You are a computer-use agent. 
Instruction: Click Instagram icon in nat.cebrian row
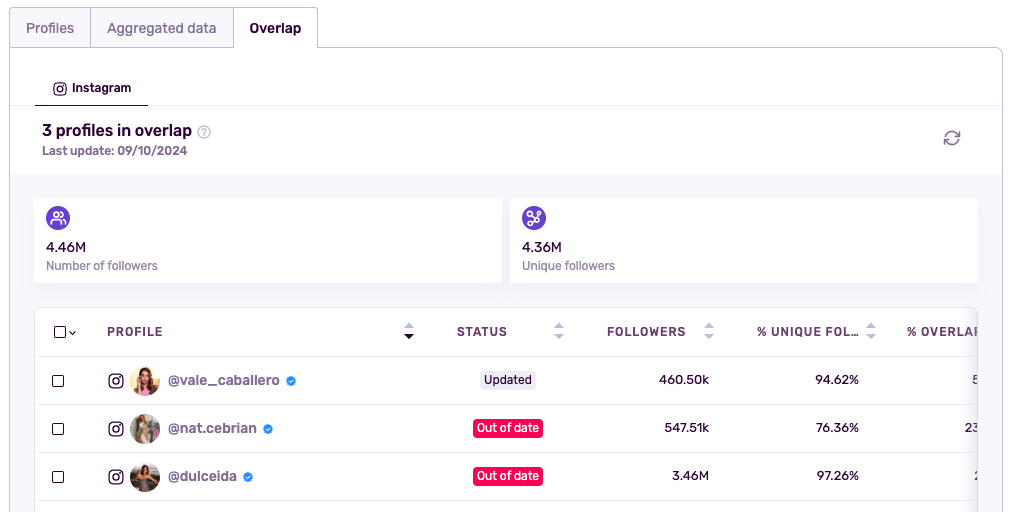pyautogui.click(x=116, y=429)
